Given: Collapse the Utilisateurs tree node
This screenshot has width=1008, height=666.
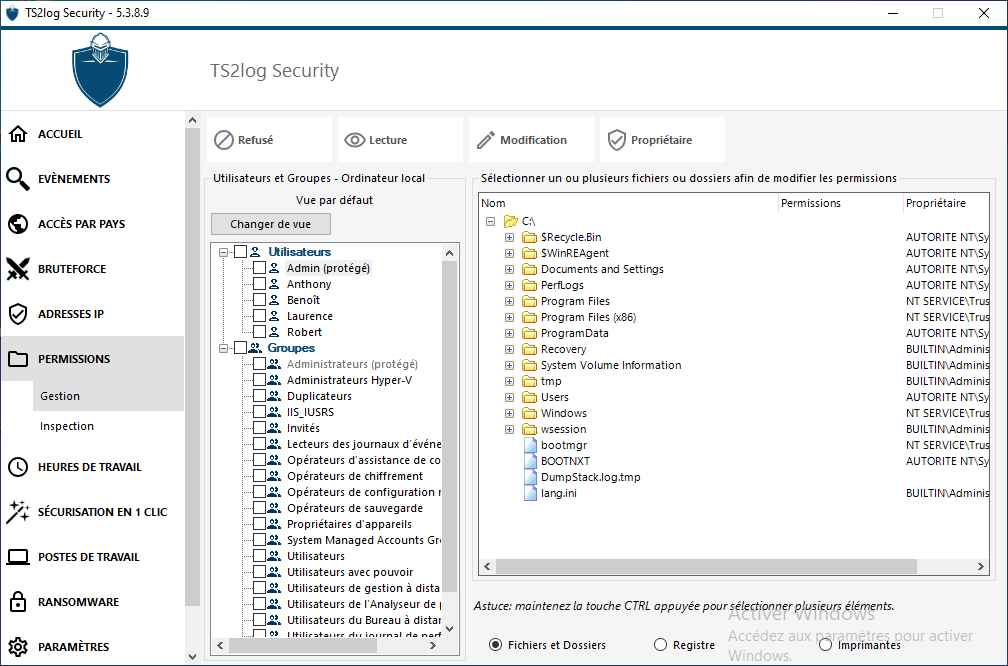Looking at the screenshot, I should 223,252.
